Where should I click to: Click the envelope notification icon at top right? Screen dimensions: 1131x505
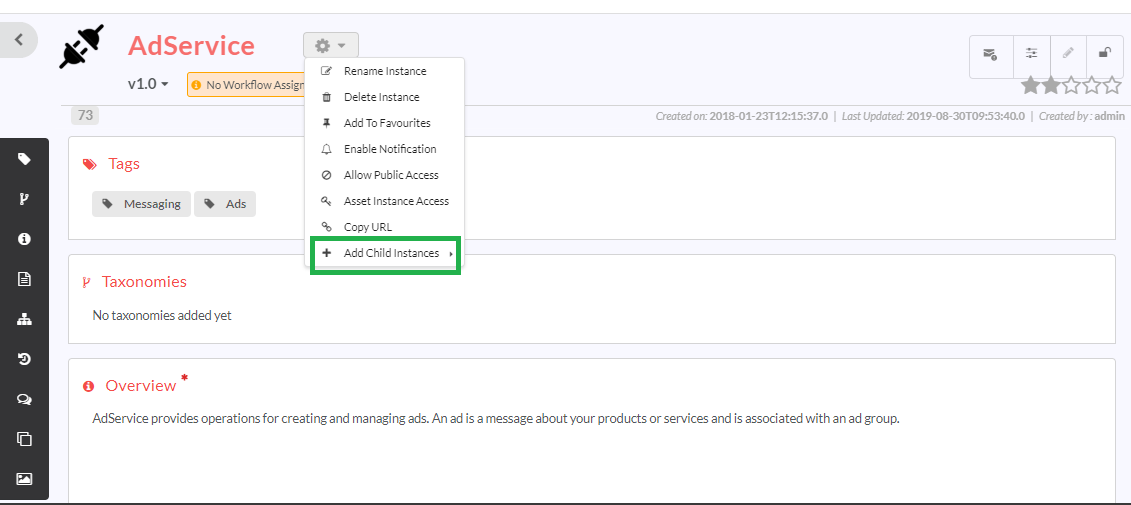(x=990, y=54)
